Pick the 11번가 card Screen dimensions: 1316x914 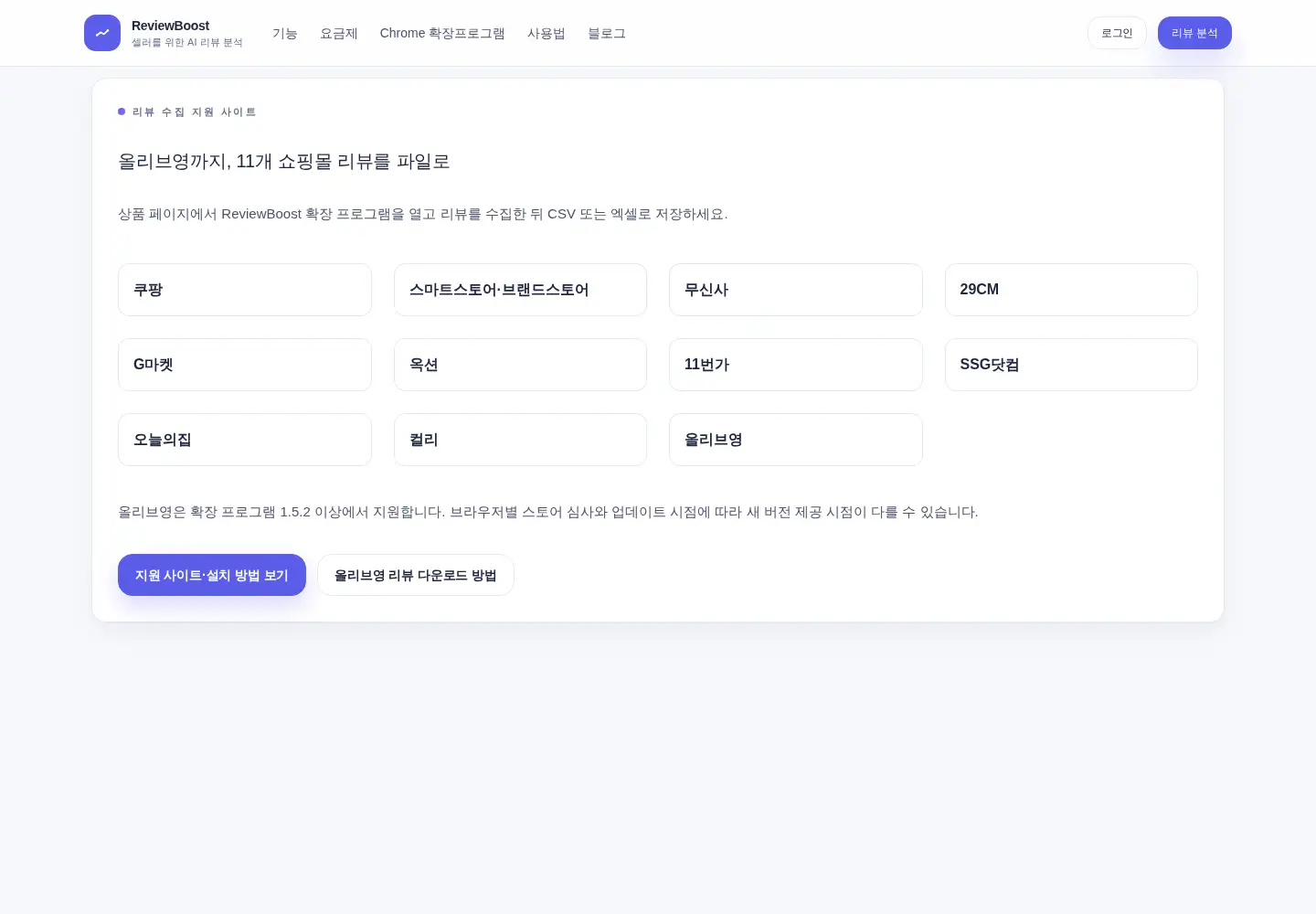point(796,365)
